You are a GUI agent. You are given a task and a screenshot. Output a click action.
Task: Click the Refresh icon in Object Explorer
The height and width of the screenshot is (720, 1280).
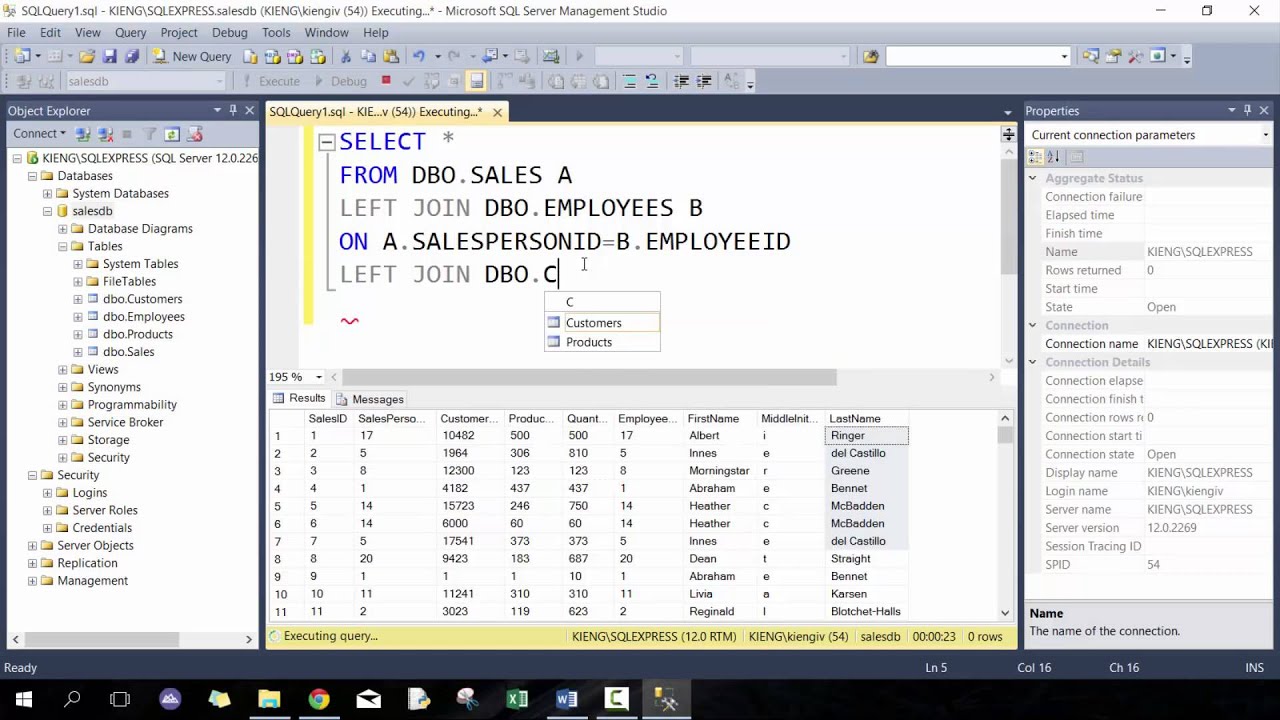pos(172,134)
